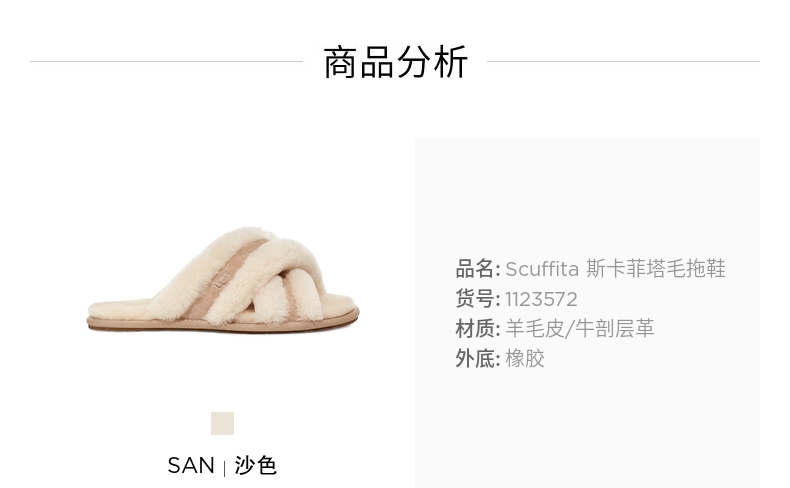Click the SAN color label
The image size is (790, 488).
coord(191,465)
